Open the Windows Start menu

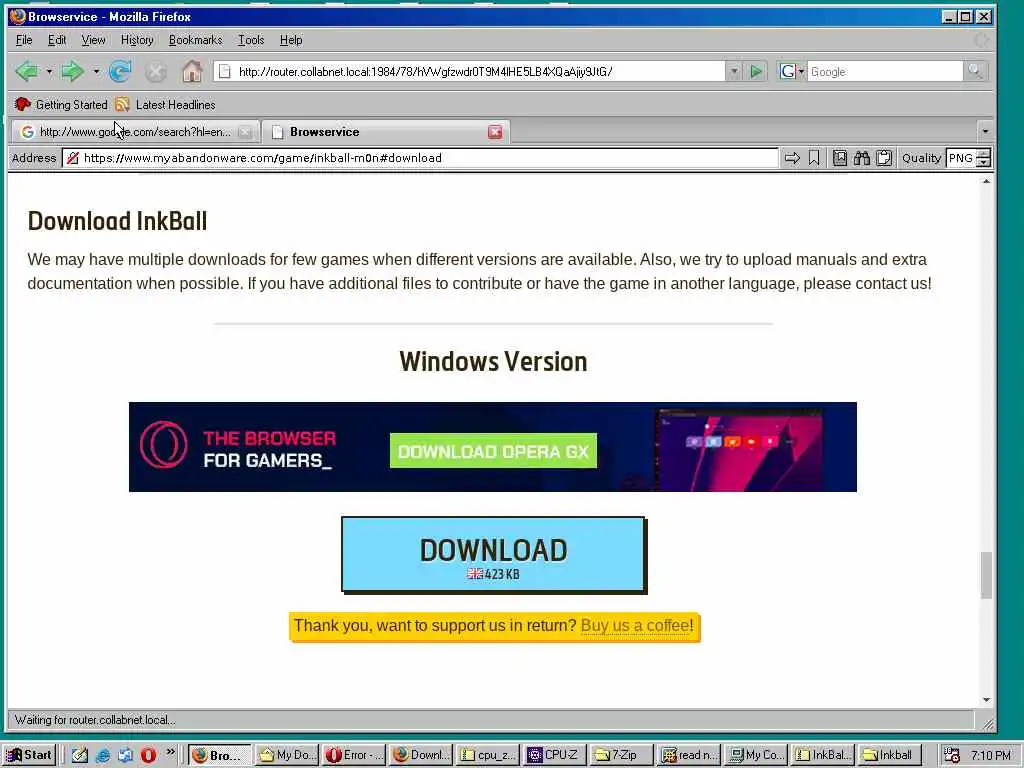click(29, 755)
